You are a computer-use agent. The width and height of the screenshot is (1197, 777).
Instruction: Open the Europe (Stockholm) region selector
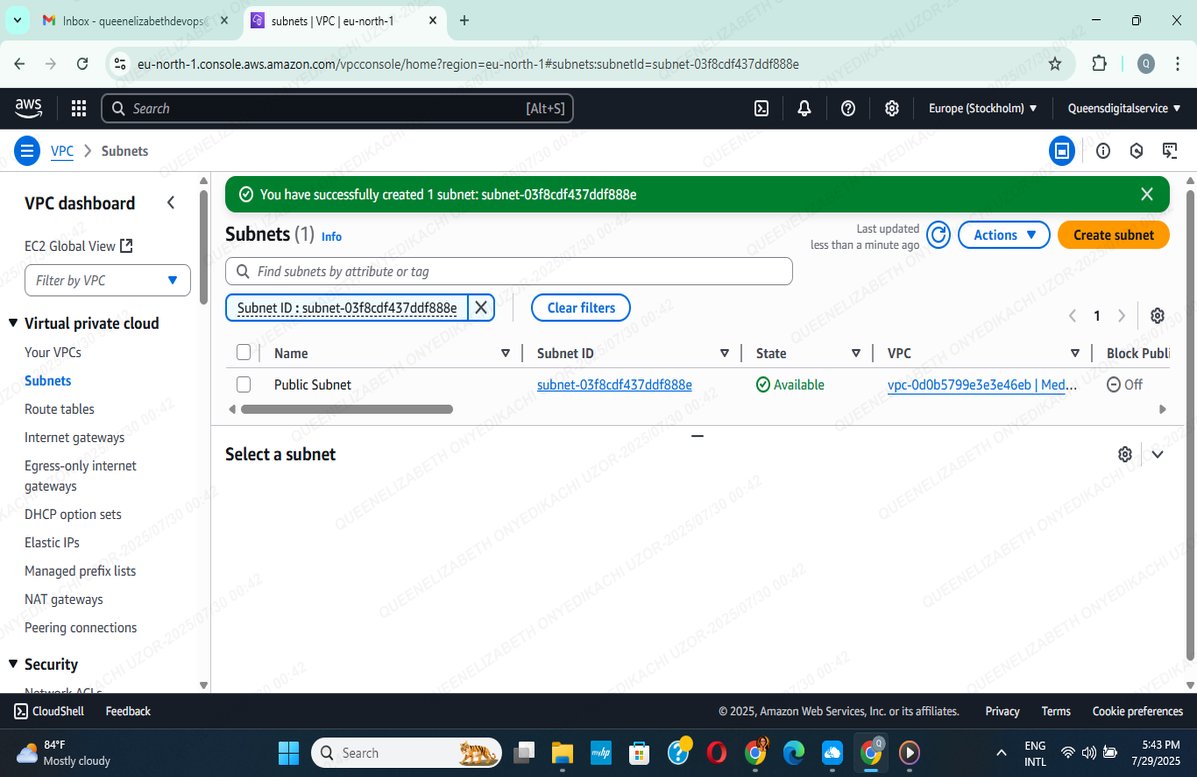point(982,108)
